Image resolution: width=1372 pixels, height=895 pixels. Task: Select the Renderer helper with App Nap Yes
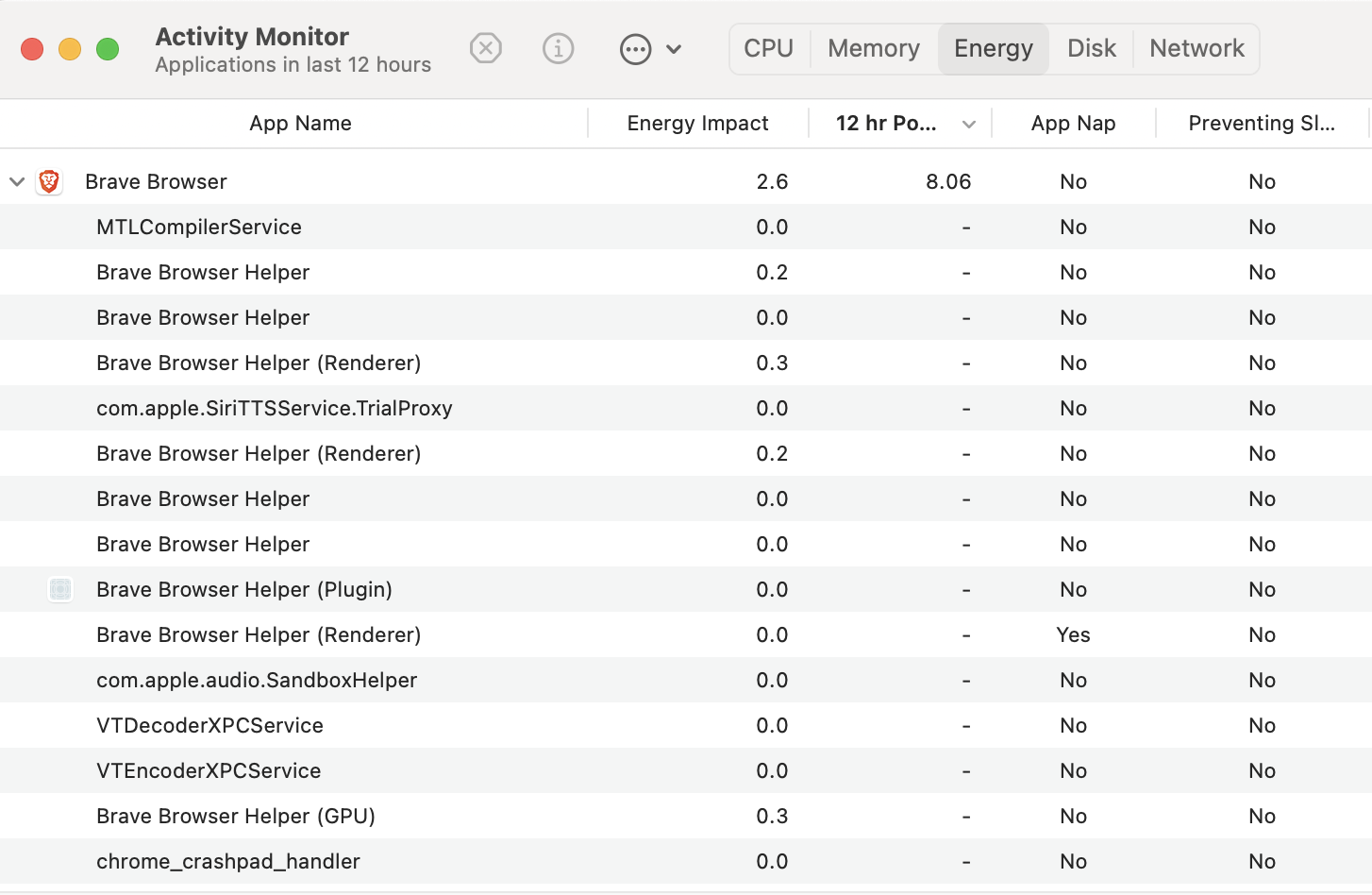(686, 634)
